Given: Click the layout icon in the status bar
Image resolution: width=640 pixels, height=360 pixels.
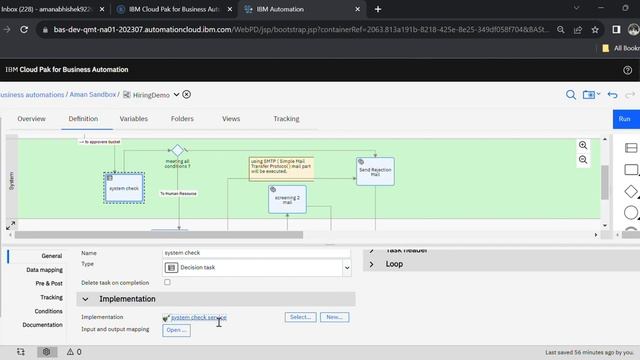Looking at the screenshot, I should (20, 352).
